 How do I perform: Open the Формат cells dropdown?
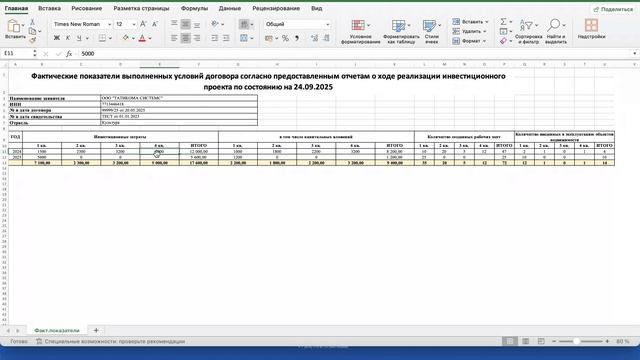469,41
